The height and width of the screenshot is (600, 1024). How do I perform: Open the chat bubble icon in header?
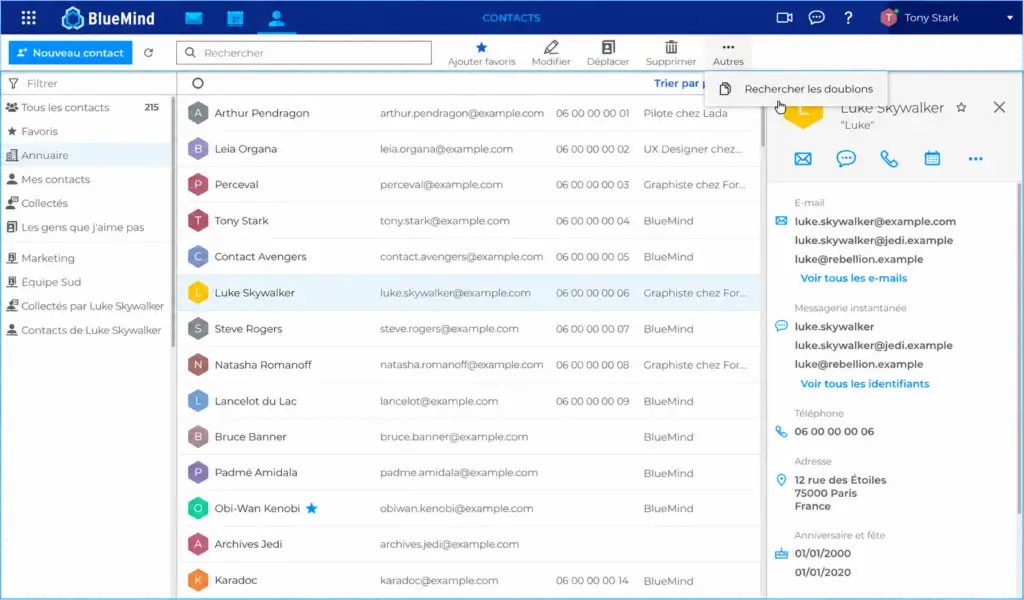[x=816, y=18]
